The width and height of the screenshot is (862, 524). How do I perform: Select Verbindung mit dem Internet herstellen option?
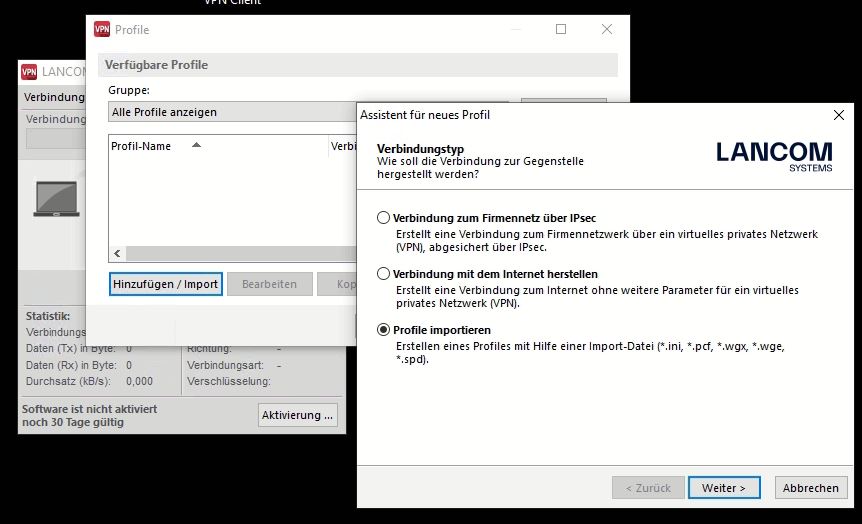point(383,274)
